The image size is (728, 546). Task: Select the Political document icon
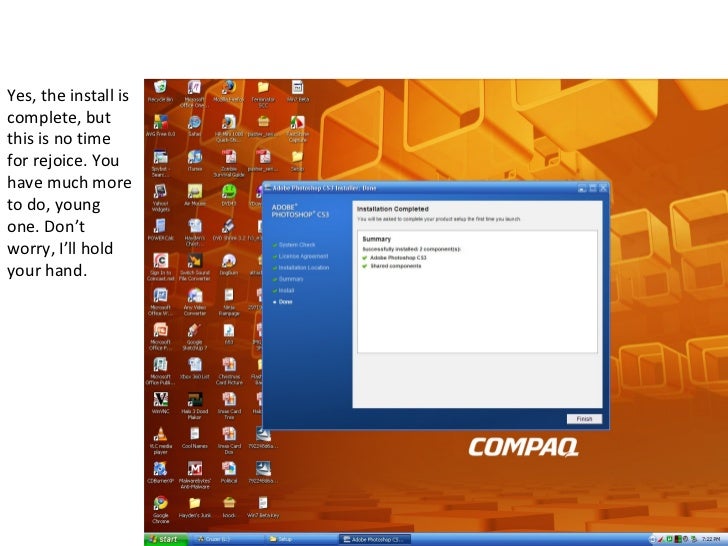tap(228, 472)
